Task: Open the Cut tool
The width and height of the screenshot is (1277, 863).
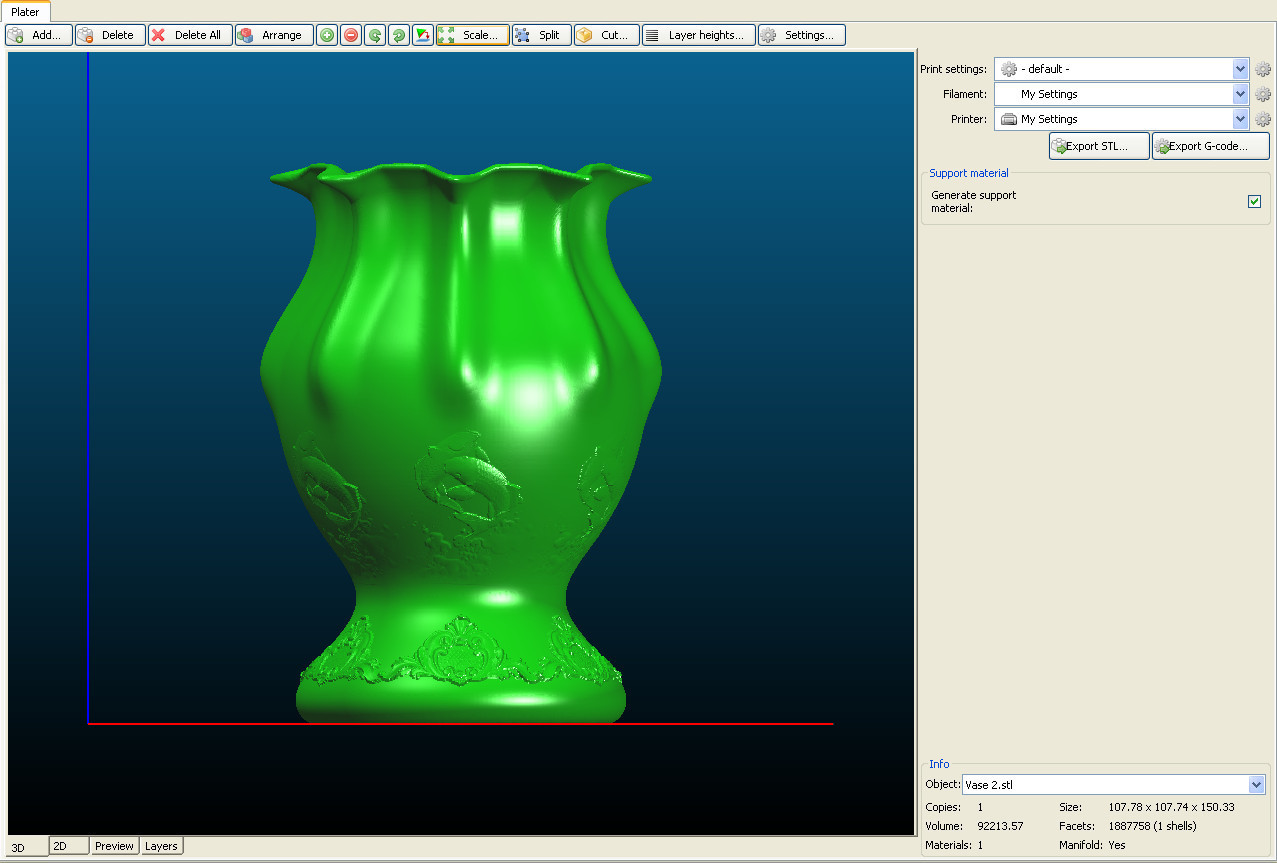Action: pos(606,35)
